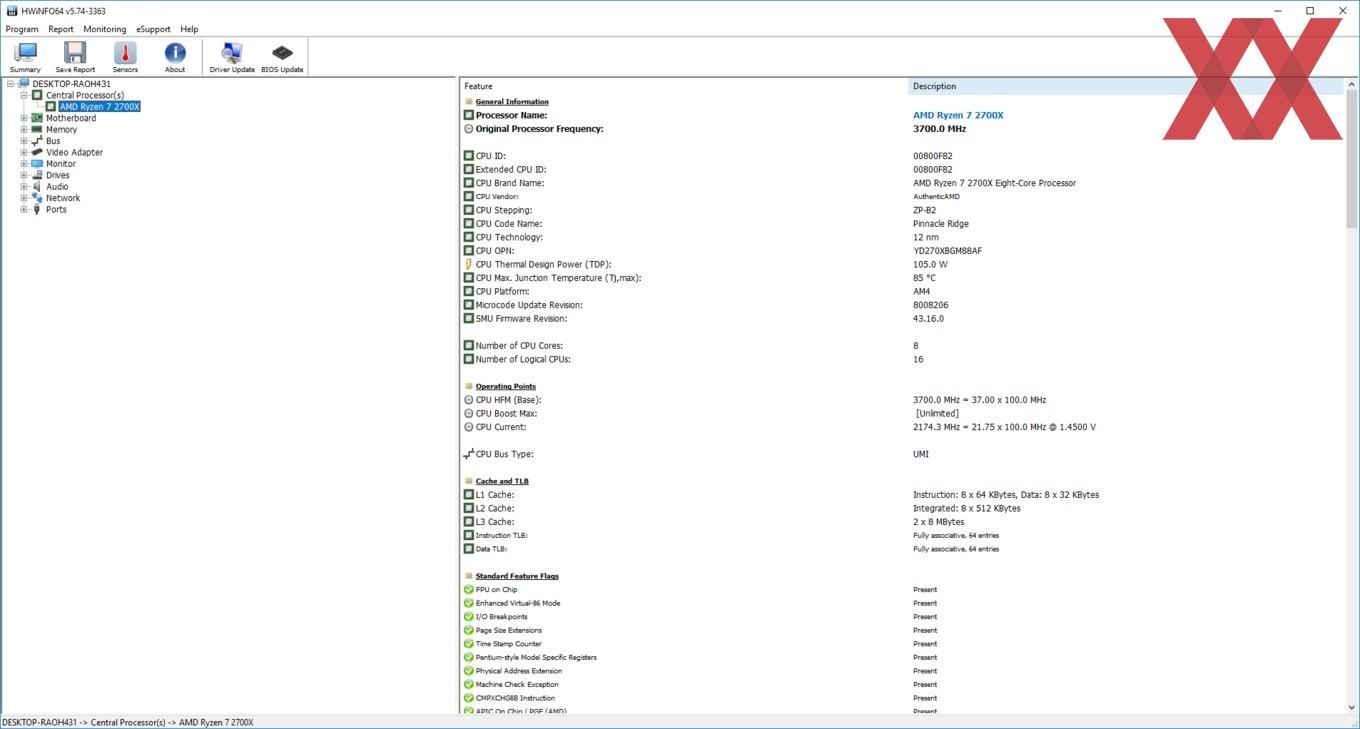
Task: Collapse the DESKTOP-RAOH431 root node
Action: (x=10, y=84)
